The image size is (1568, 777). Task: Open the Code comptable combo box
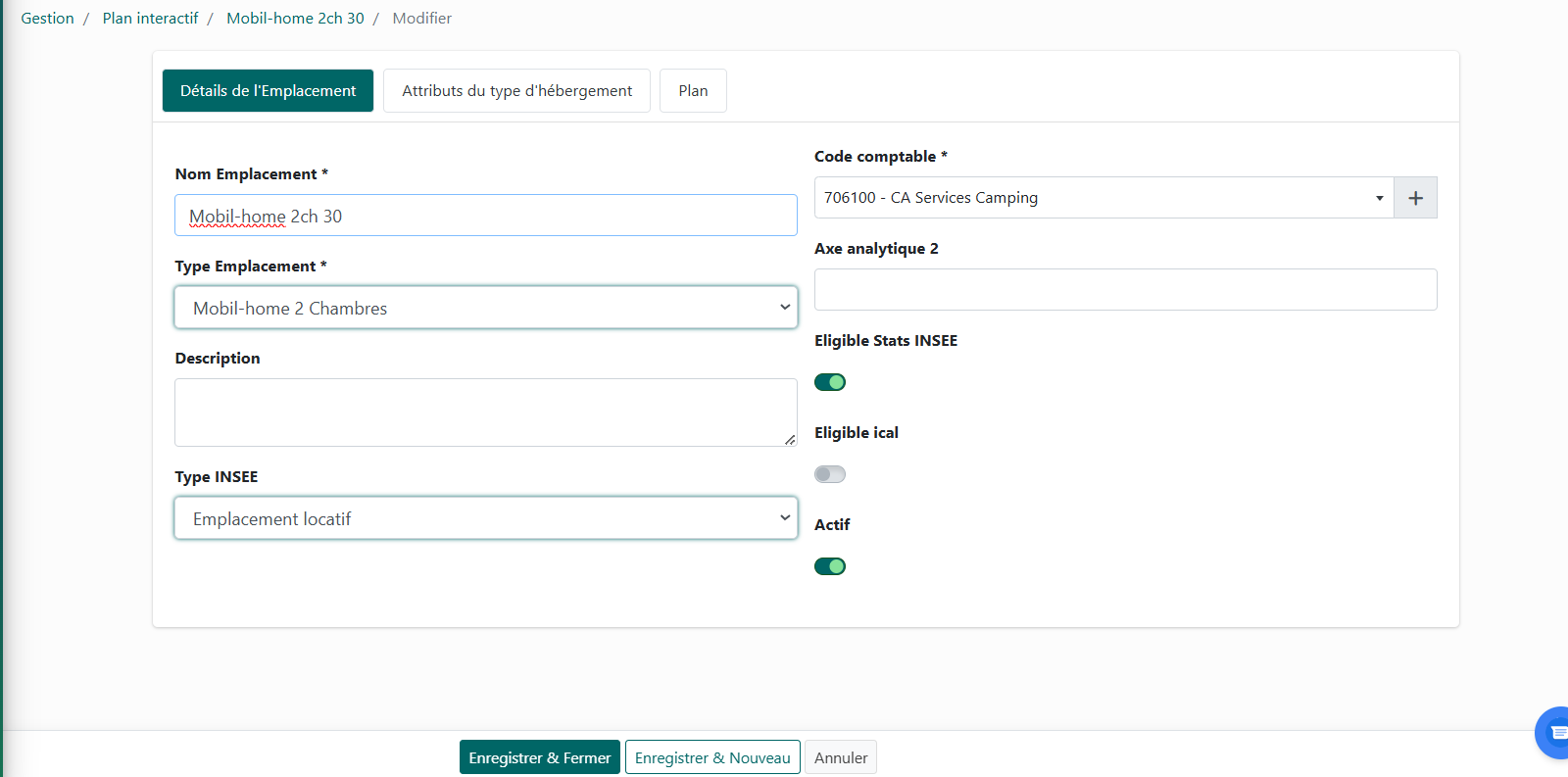coord(1103,198)
